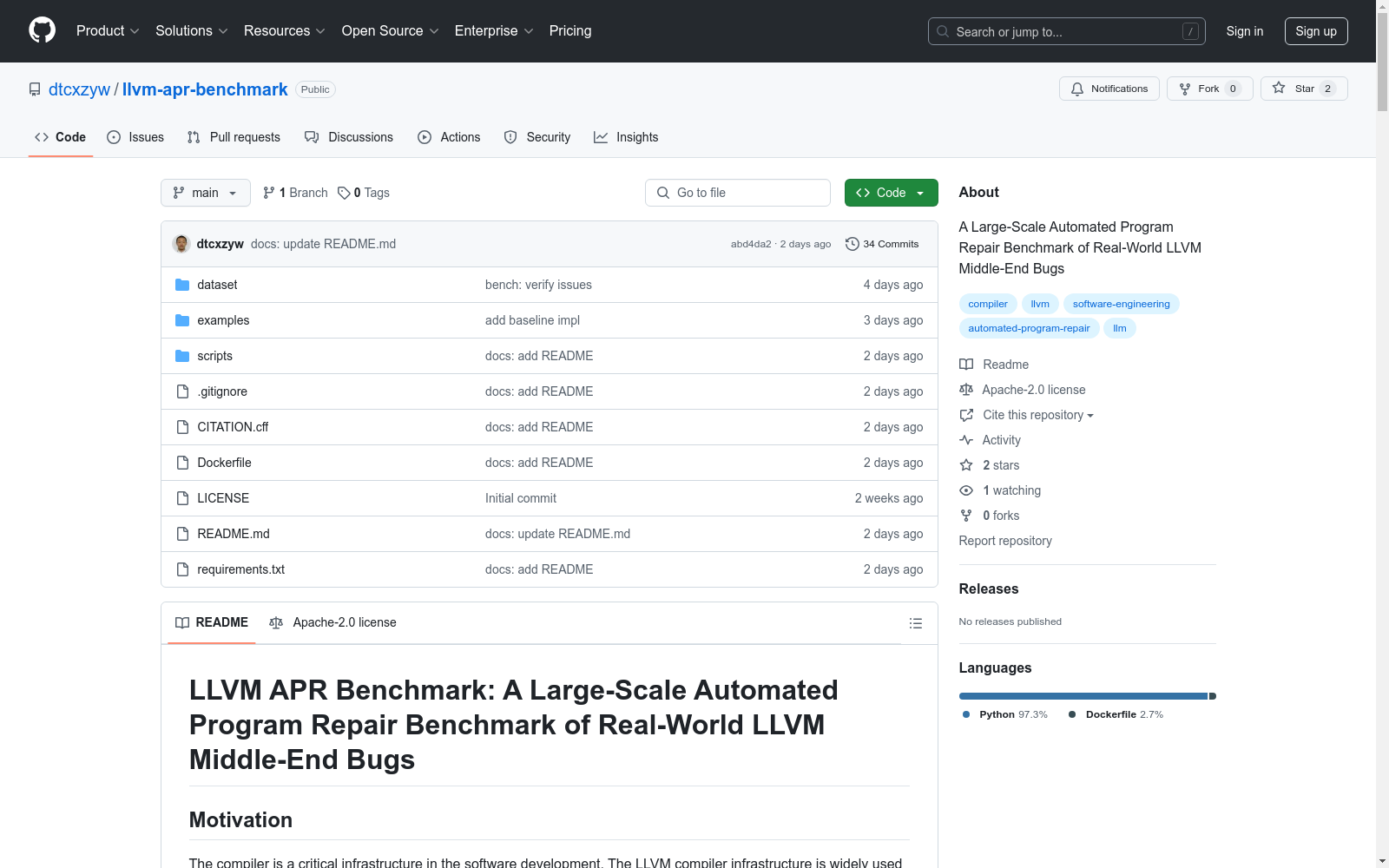Fork the repository with Fork button

(x=1209, y=89)
